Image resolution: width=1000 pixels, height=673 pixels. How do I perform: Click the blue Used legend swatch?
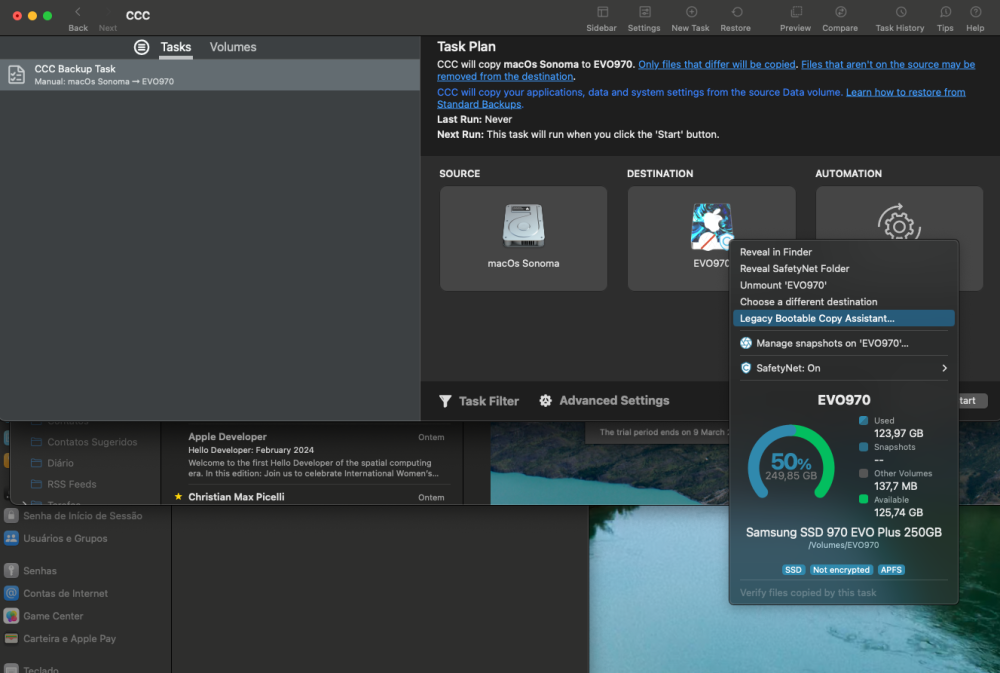[x=864, y=420]
